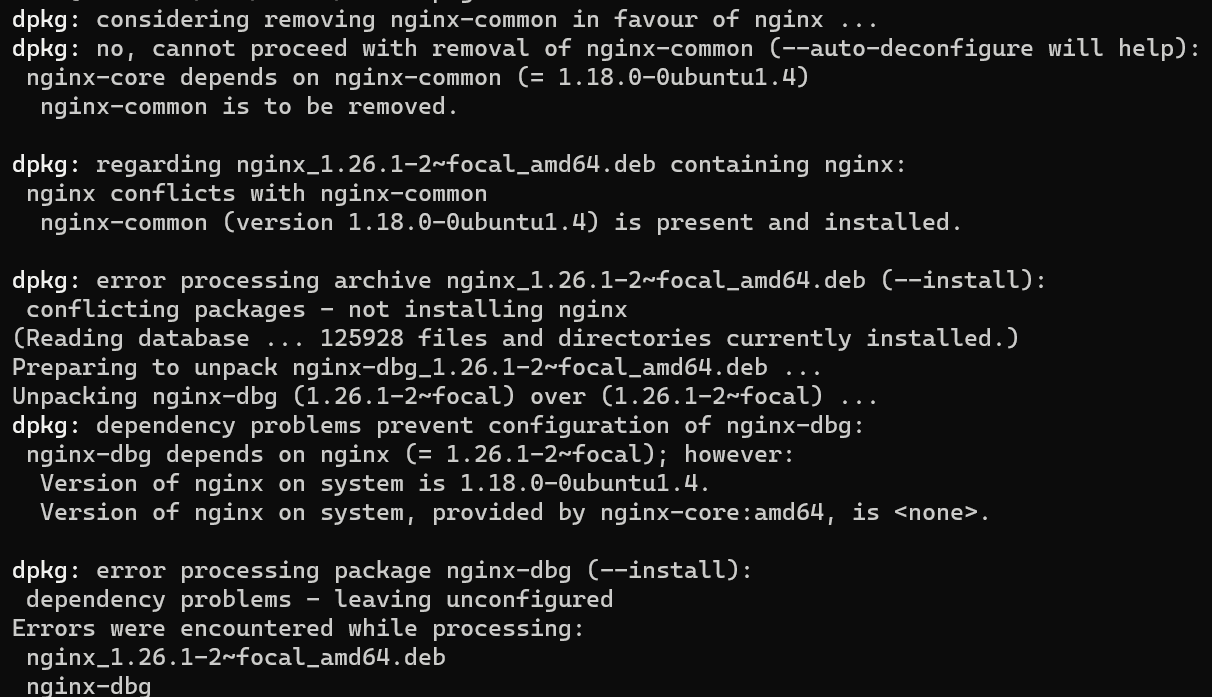Click the 'dpkg: considering removing nginx-common' line
The width and height of the screenshot is (1212, 697).
coord(445,19)
